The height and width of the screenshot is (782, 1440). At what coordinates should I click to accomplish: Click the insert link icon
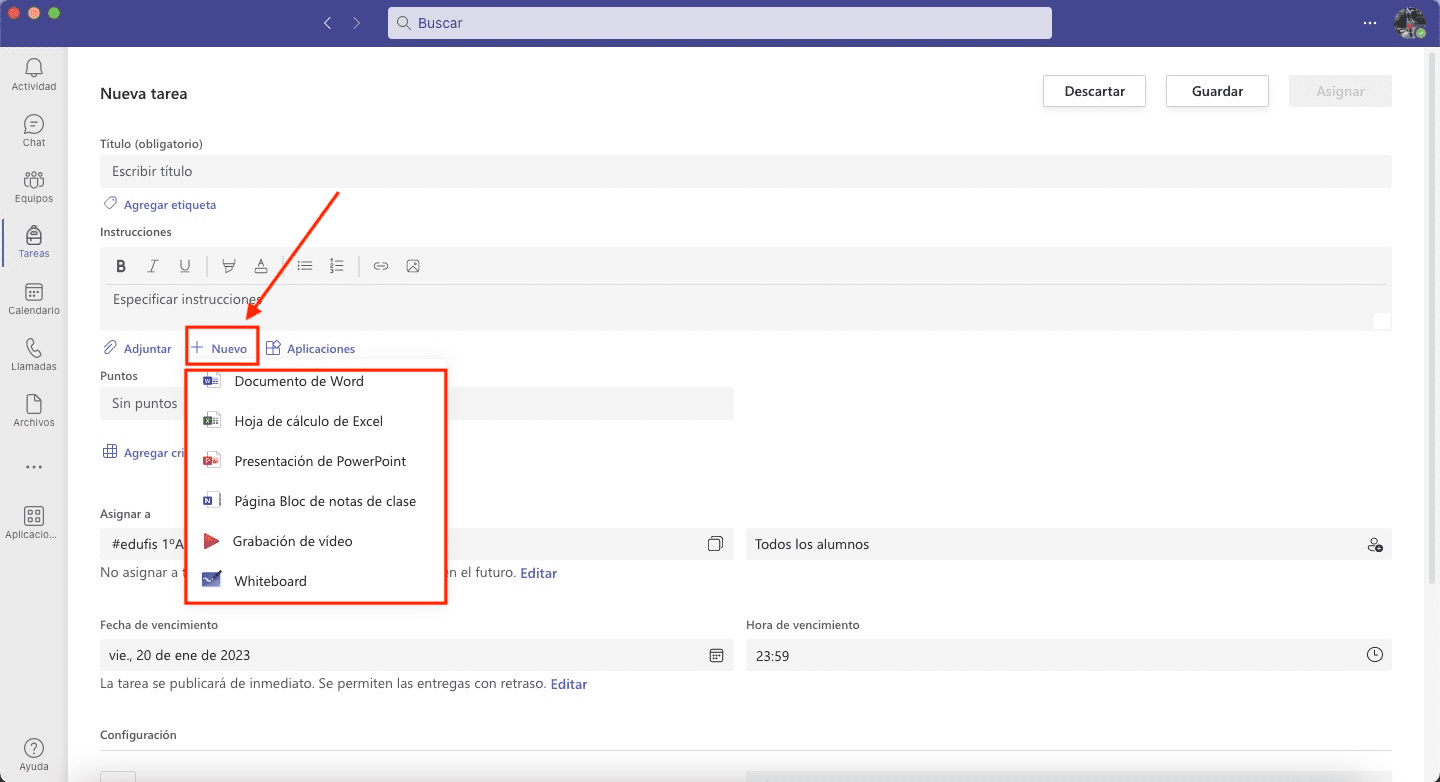coord(381,266)
